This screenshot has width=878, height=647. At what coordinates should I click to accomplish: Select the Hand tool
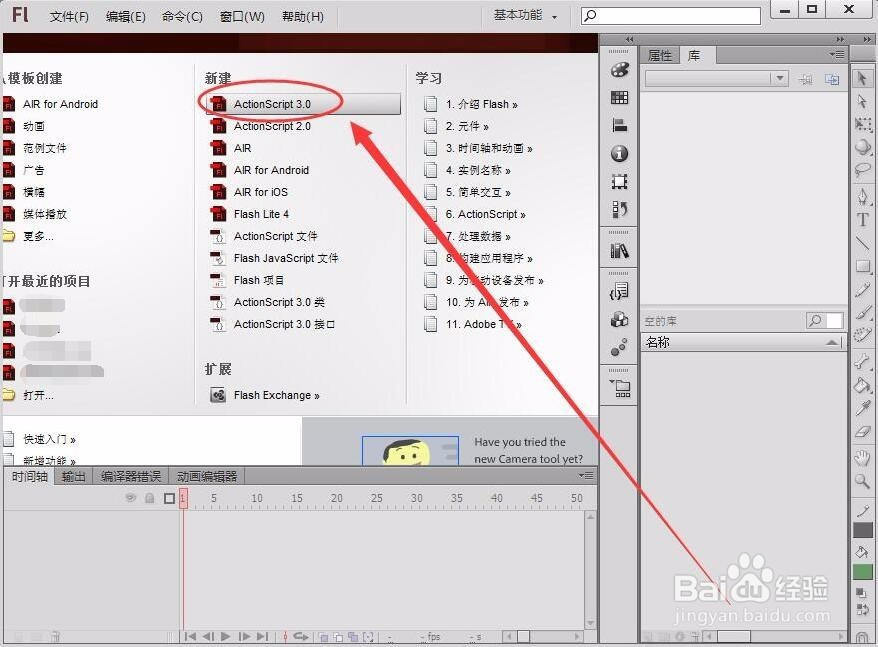pyautogui.click(x=863, y=457)
